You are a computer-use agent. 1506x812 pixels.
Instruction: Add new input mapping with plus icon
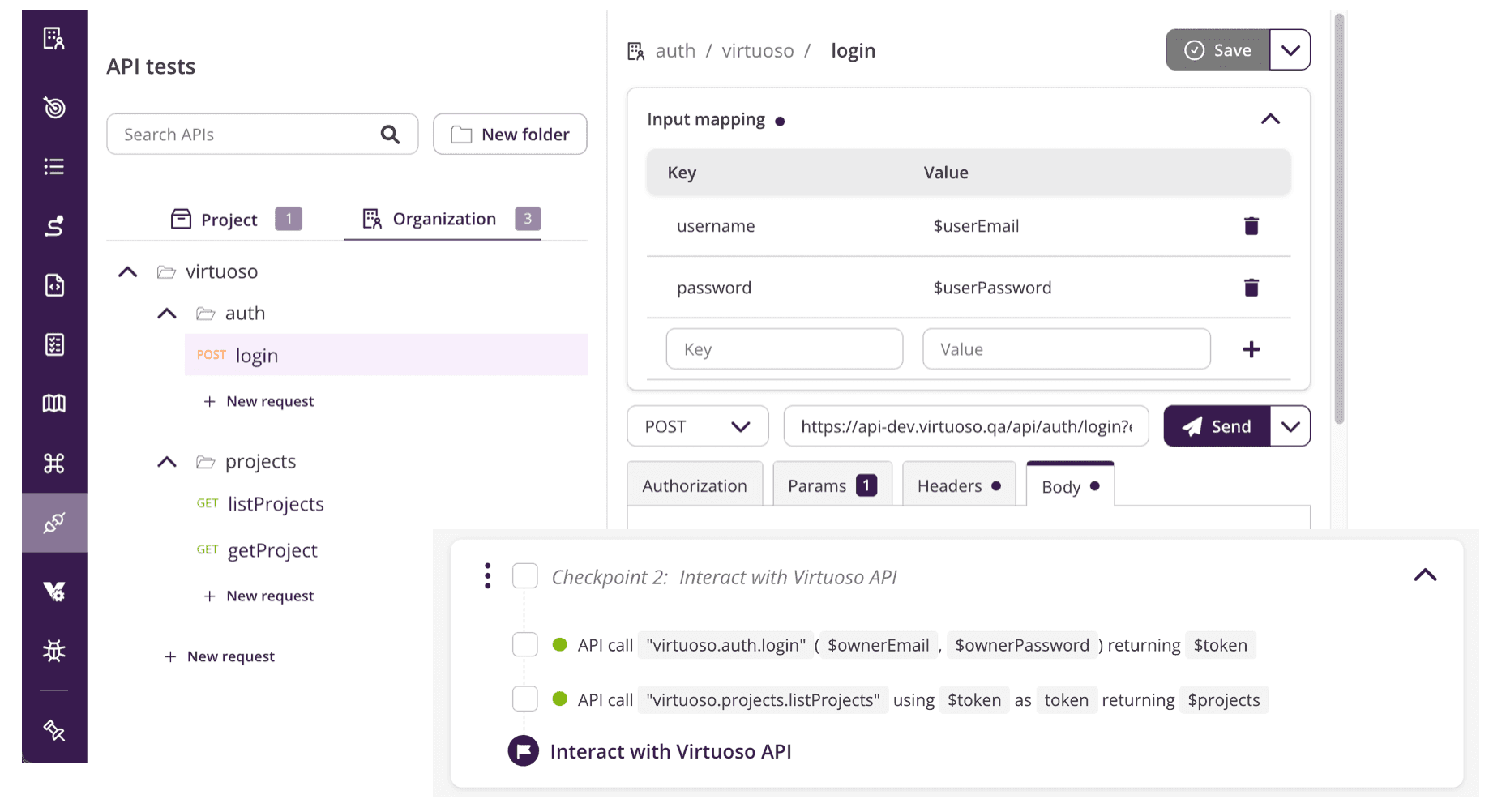tap(1251, 349)
